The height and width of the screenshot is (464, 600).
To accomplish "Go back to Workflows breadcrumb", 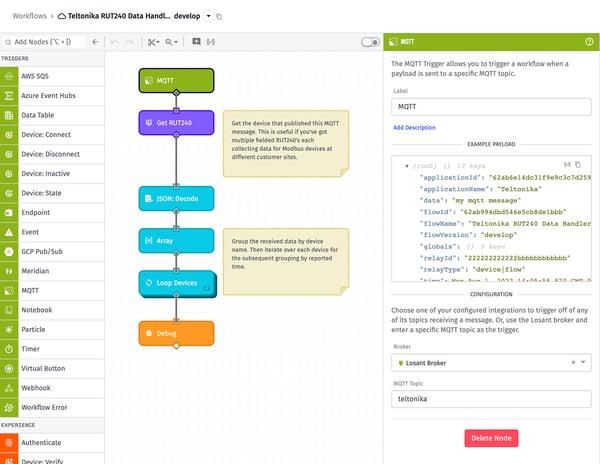I will pos(29,16).
